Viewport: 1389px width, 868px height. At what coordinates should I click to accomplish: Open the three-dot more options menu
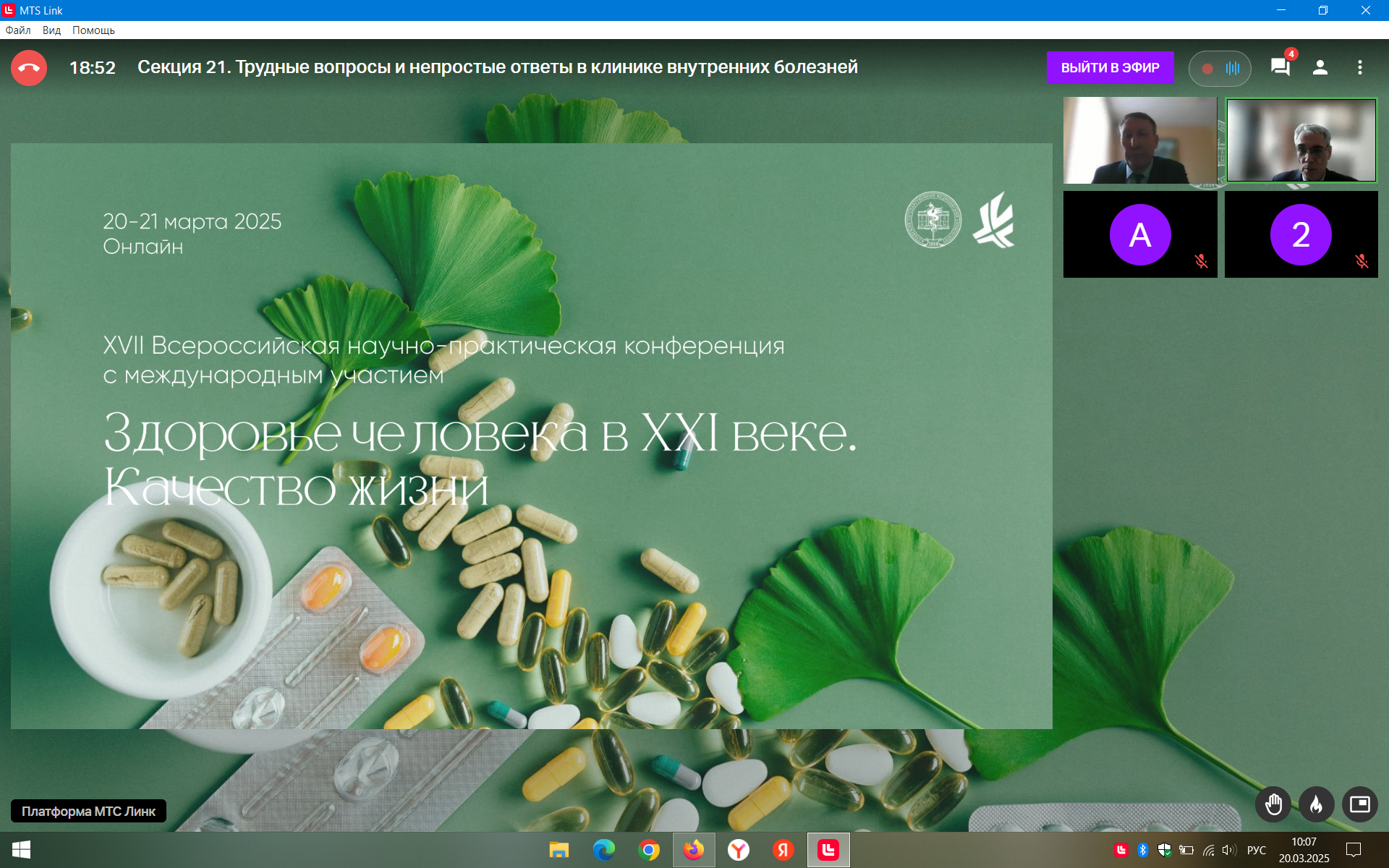(x=1359, y=67)
